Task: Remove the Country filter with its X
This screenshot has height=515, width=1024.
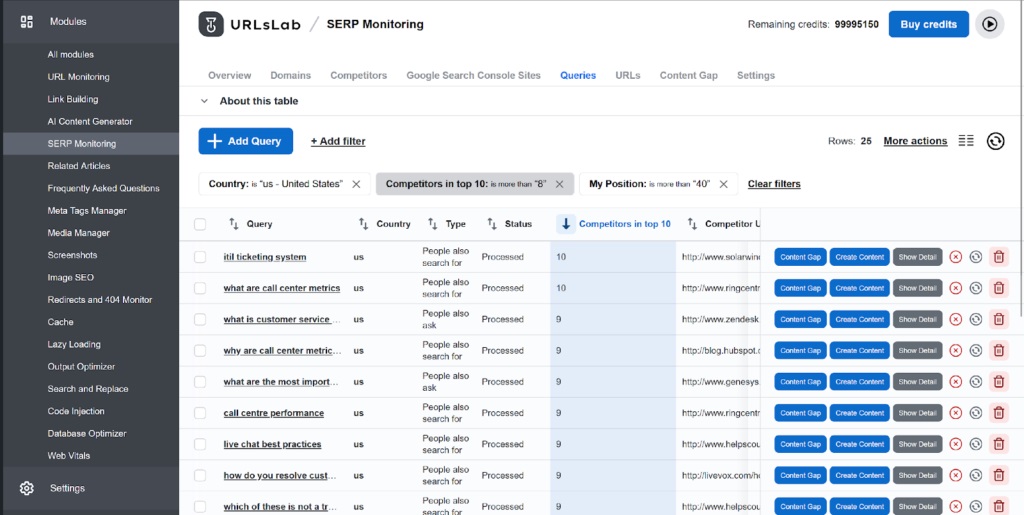Action: 356,184
